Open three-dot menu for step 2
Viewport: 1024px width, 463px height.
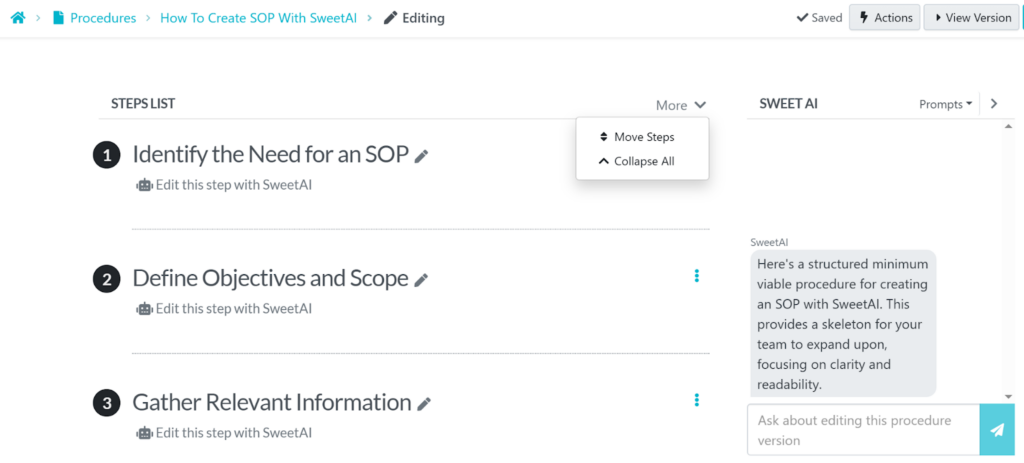(697, 276)
